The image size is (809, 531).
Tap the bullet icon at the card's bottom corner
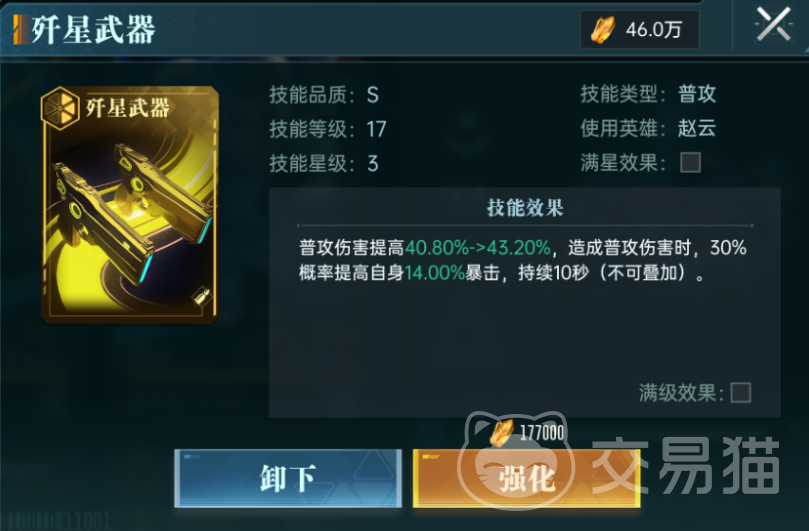(201, 297)
